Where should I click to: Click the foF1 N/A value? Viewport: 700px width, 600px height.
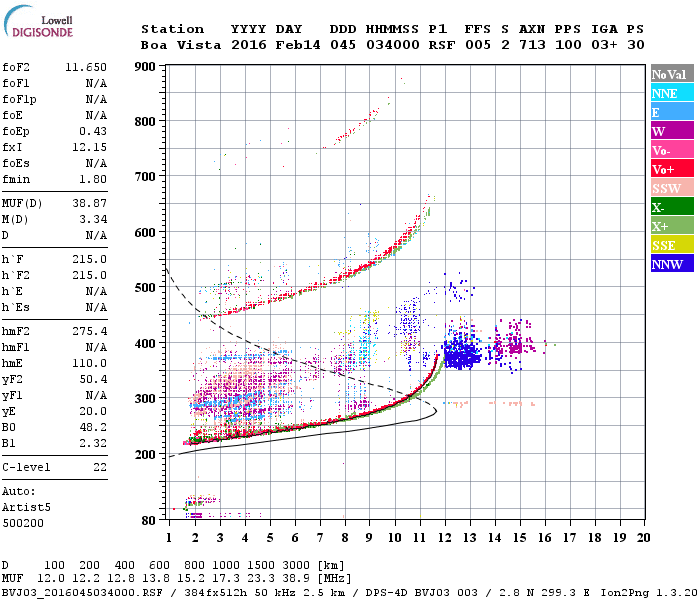[96, 83]
